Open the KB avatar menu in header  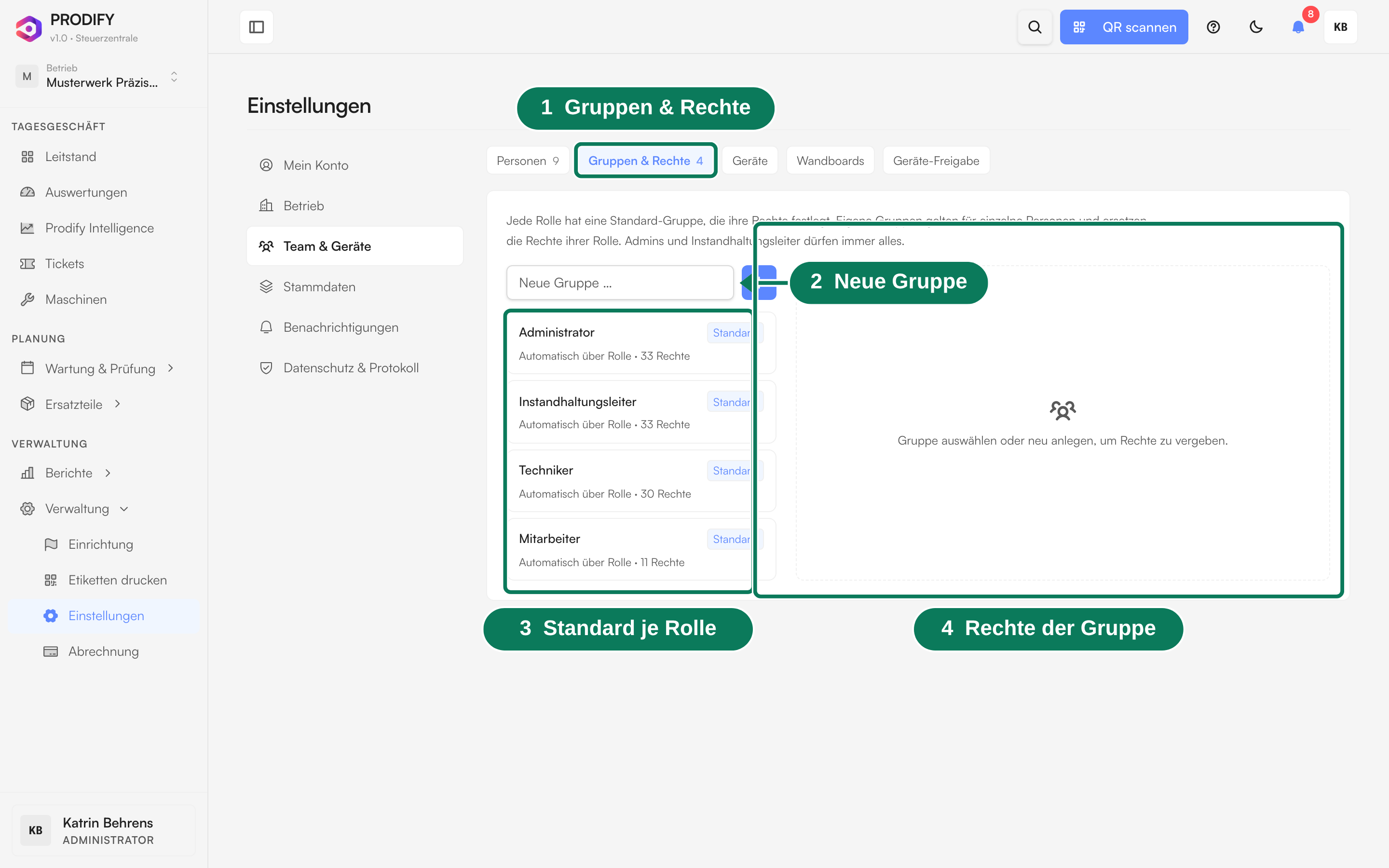pos(1340,27)
